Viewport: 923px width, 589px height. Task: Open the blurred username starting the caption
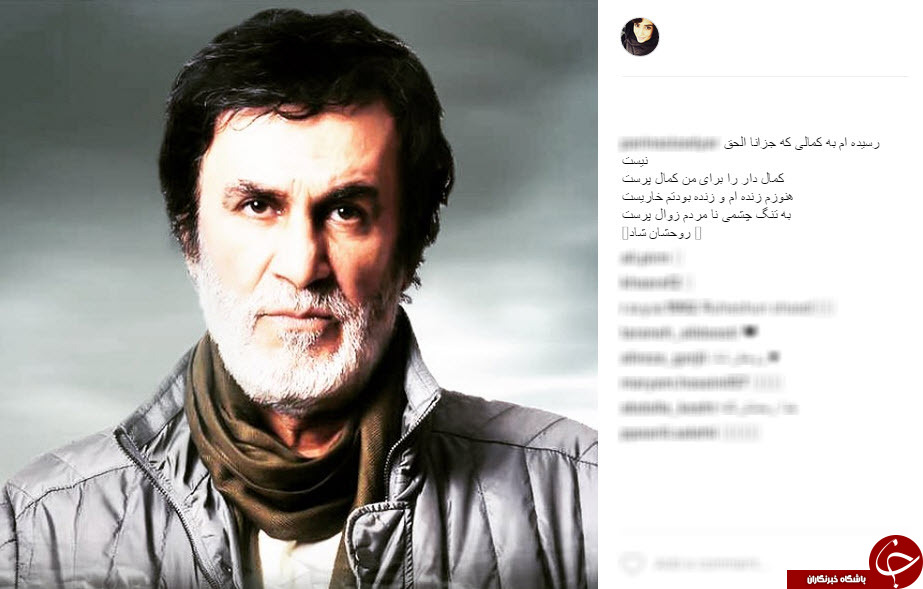pyautogui.click(x=669, y=142)
